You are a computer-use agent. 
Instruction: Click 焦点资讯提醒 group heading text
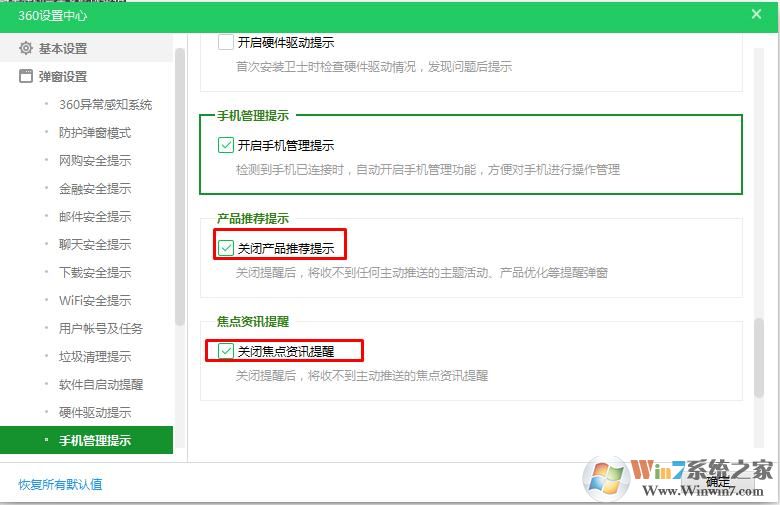click(253, 321)
